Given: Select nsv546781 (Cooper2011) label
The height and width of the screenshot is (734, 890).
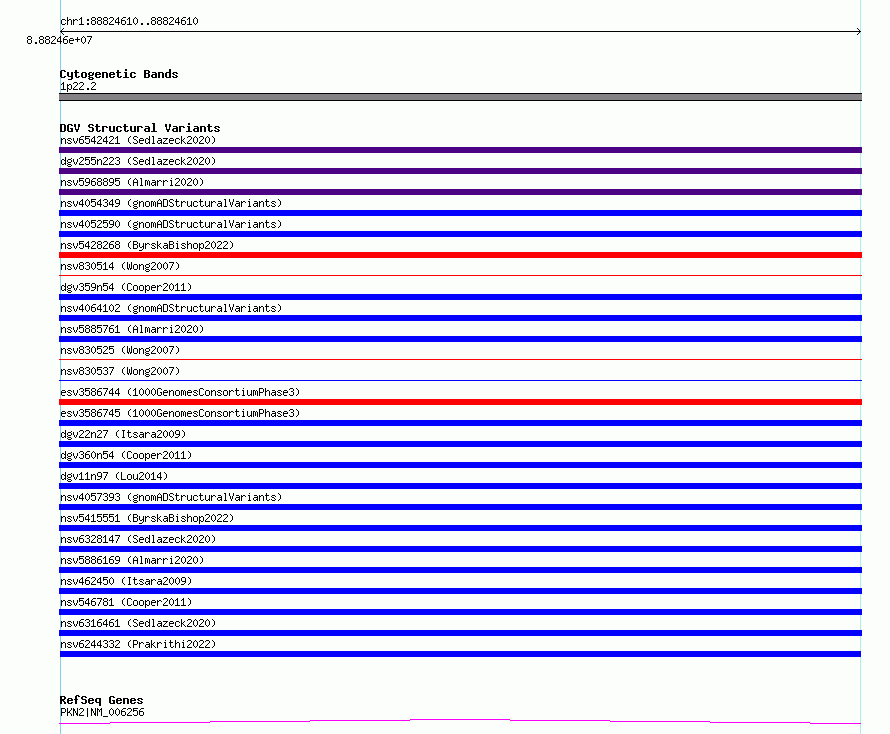Looking at the screenshot, I should 126,602.
